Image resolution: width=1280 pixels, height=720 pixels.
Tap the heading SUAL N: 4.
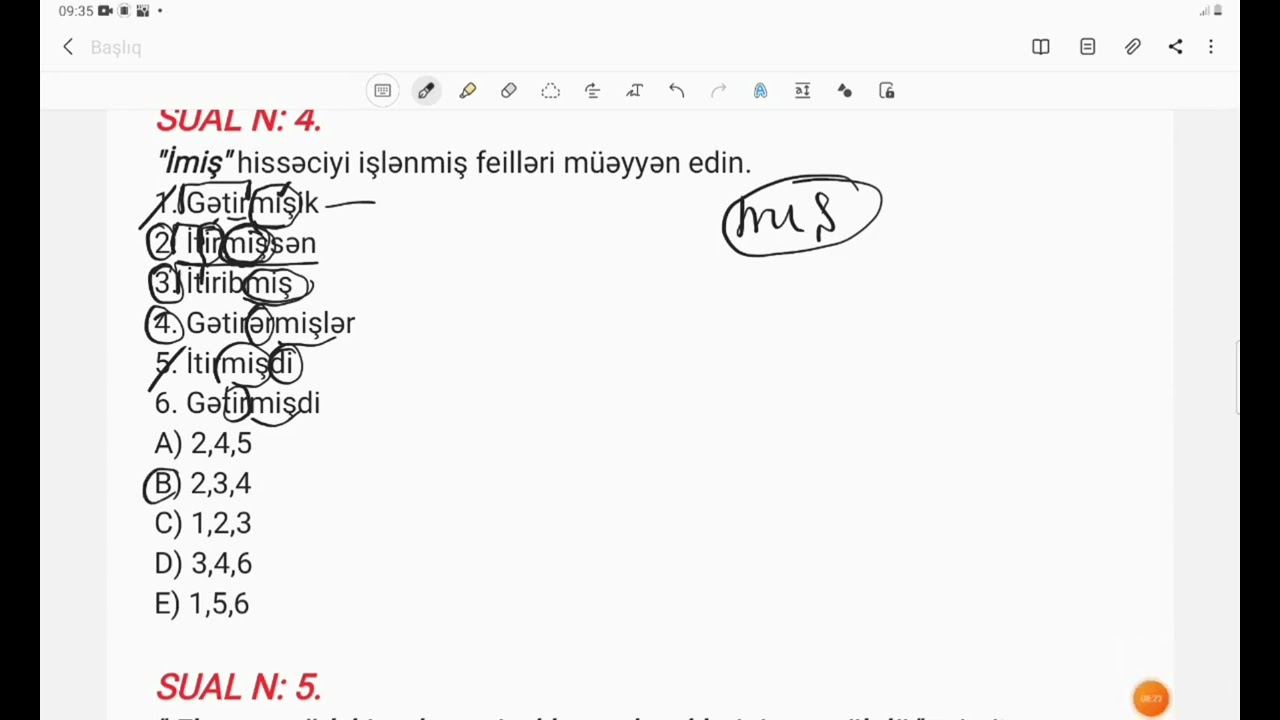(239, 119)
